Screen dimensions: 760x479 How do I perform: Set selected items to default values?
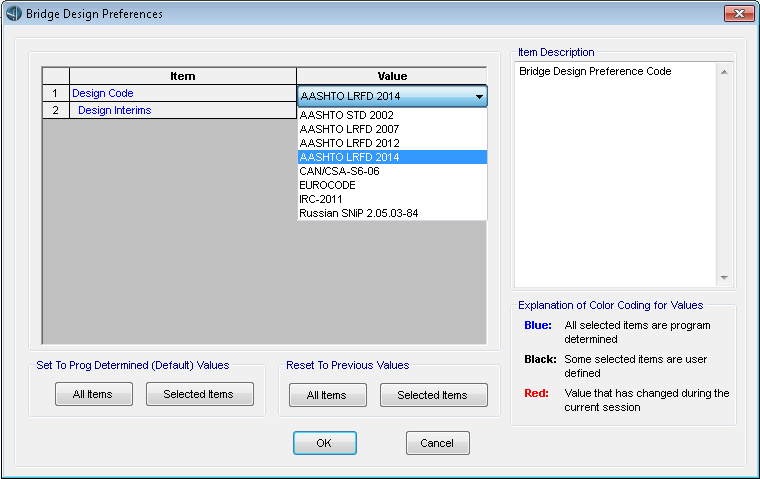click(200, 394)
